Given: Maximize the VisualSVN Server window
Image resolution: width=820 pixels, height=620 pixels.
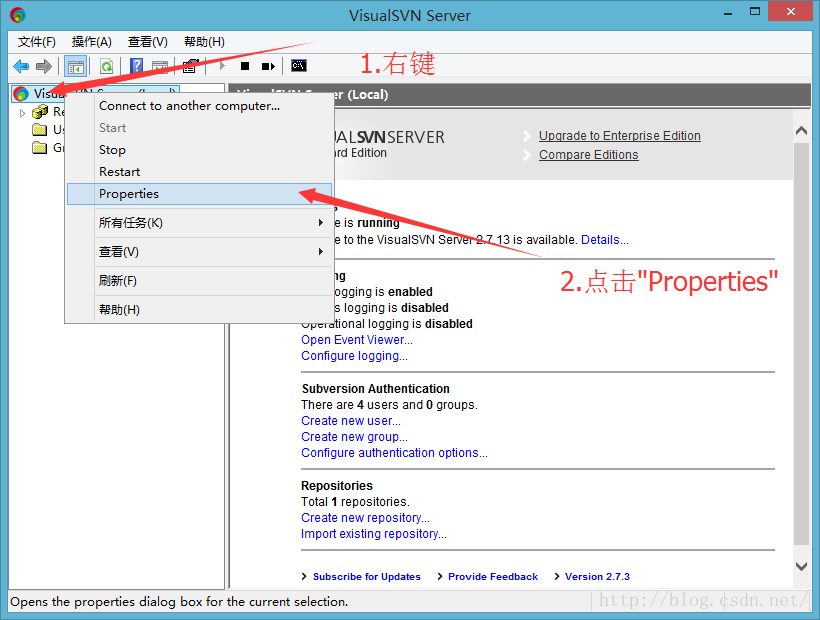Looking at the screenshot, I should click(x=755, y=12).
